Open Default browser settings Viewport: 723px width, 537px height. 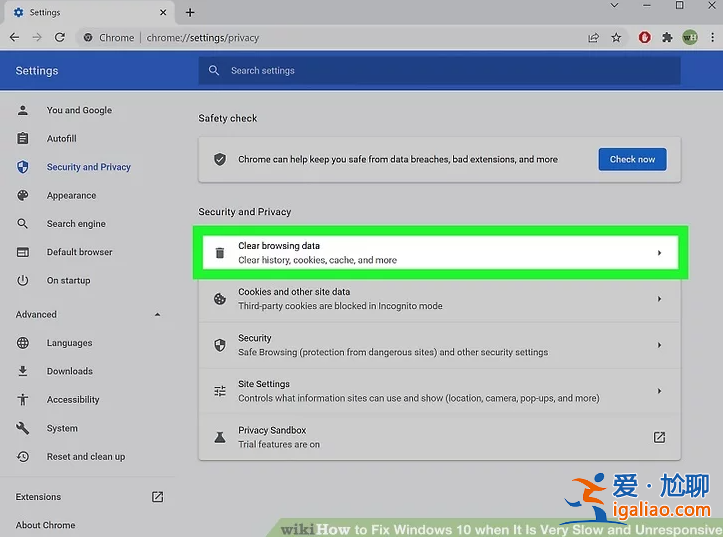click(x=79, y=252)
